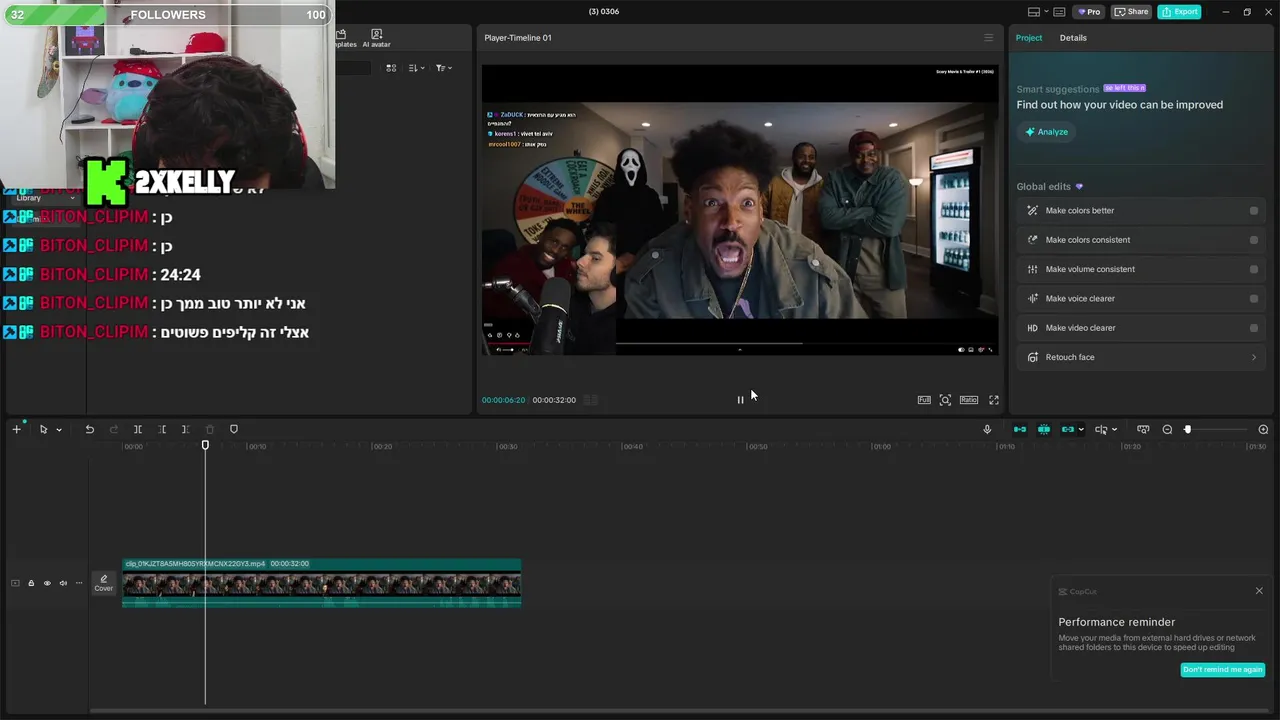
Task: Enable Make colors consistent checkbox
Action: 1254,240
